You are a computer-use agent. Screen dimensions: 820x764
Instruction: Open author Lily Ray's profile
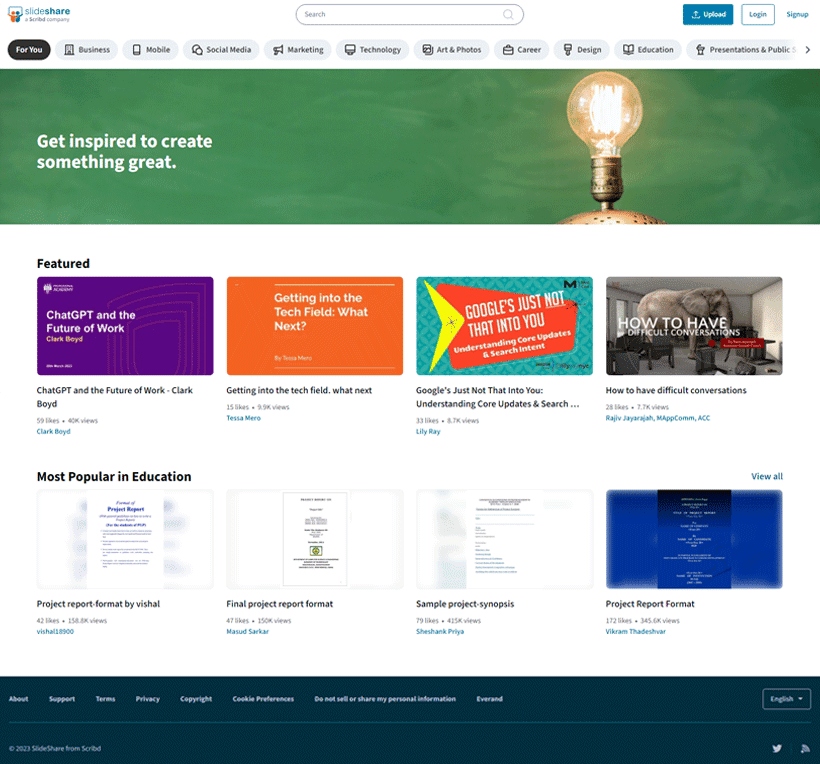[x=428, y=431]
